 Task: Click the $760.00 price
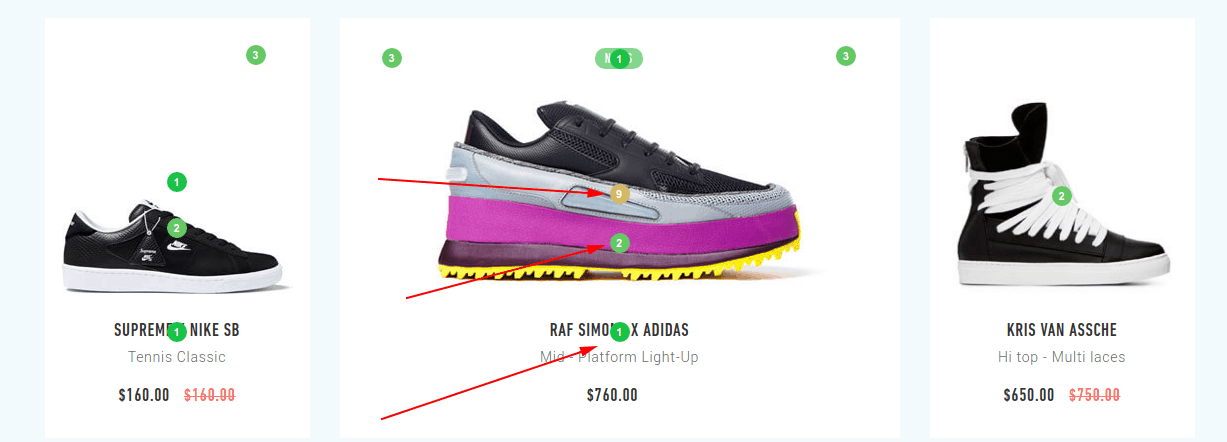tap(612, 395)
